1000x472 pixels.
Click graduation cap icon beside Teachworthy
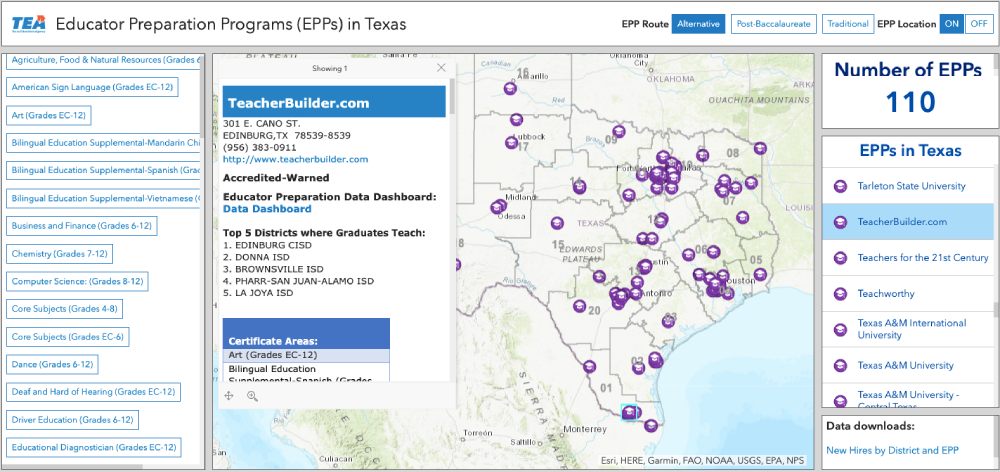(841, 294)
